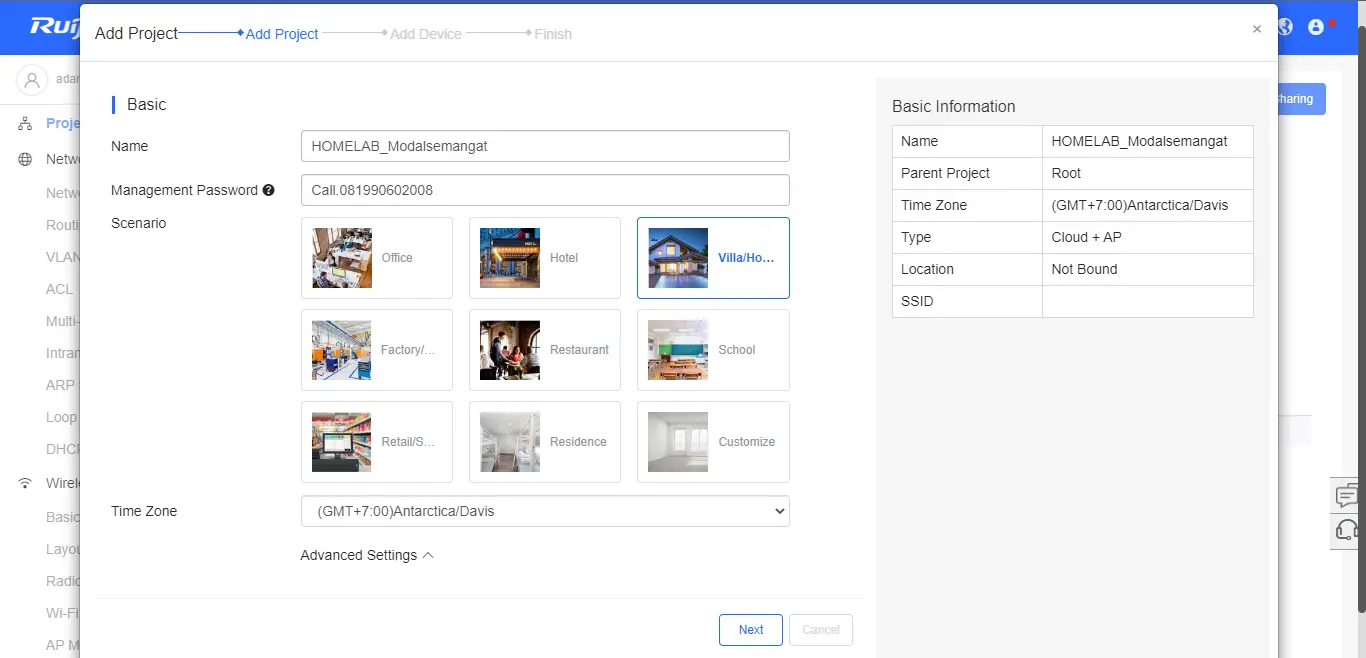Image resolution: width=1366 pixels, height=658 pixels.
Task: Open the user account icon in header
Action: pyautogui.click(x=1316, y=27)
